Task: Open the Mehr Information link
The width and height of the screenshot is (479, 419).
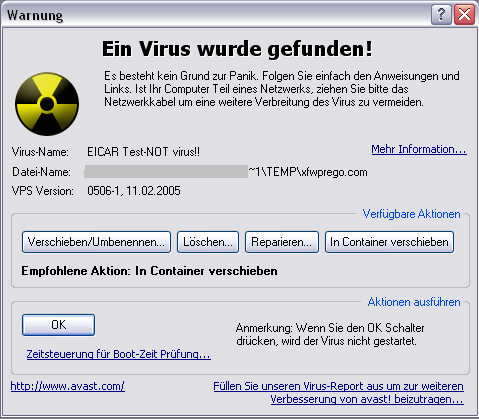Action: click(419, 149)
